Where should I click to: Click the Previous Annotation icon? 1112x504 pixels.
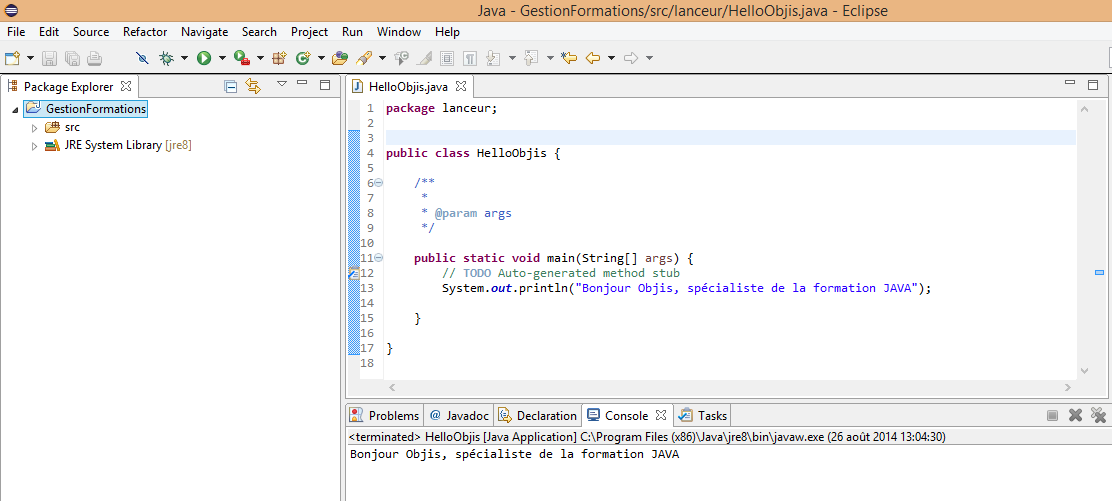(532, 58)
